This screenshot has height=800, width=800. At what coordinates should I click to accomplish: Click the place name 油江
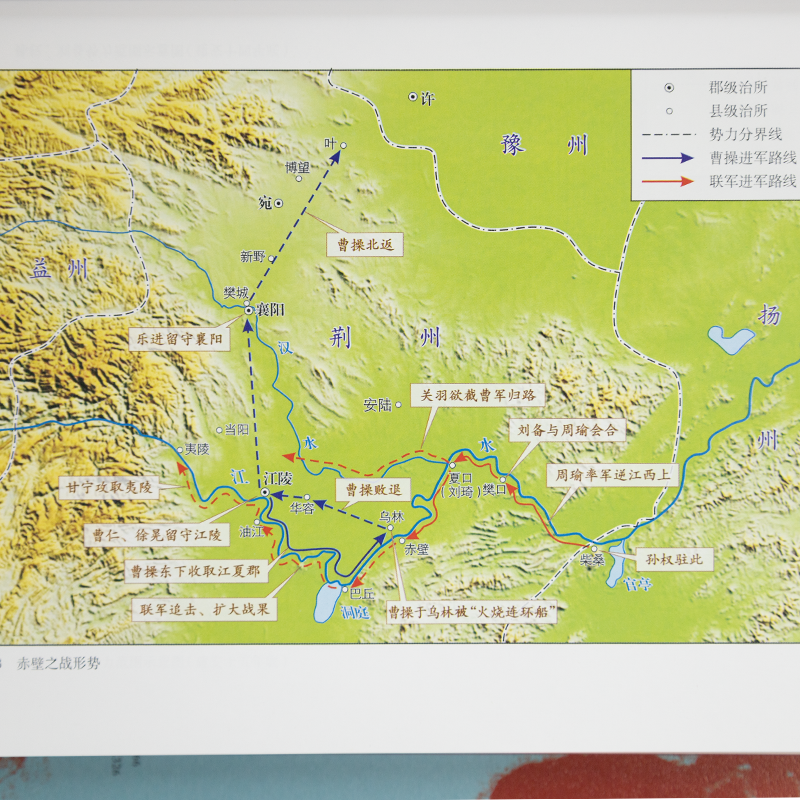click(x=252, y=532)
